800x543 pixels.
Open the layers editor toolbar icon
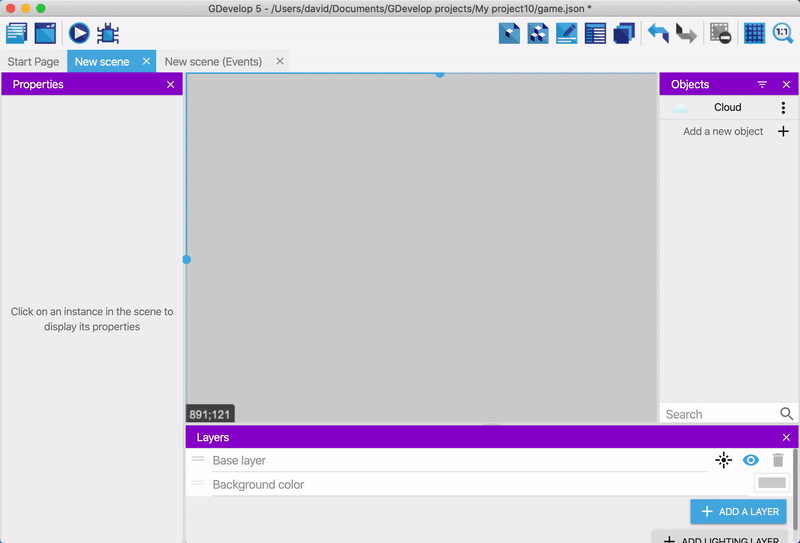pyautogui.click(x=624, y=33)
